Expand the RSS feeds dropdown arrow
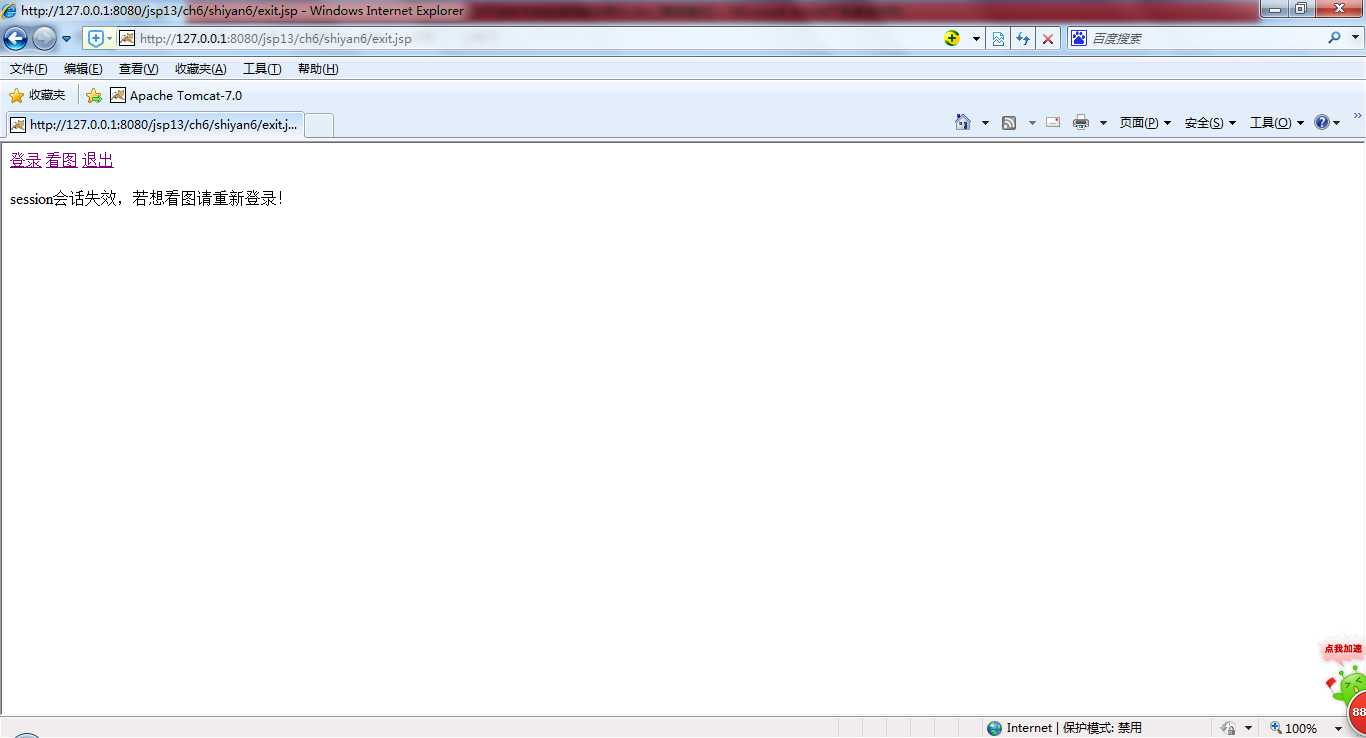Image resolution: width=1366 pixels, height=738 pixels. [1032, 123]
